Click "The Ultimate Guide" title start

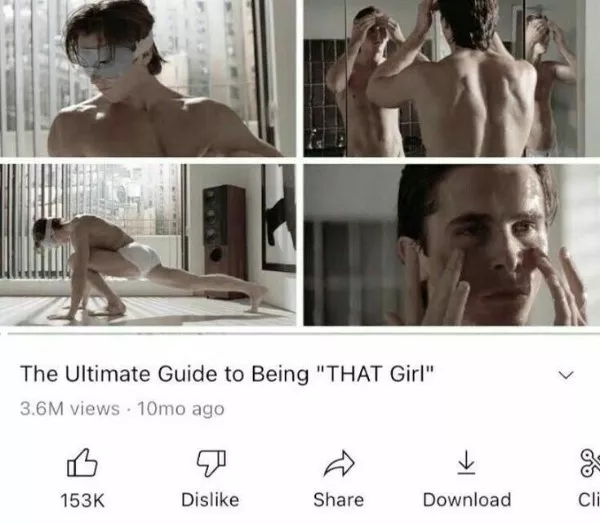point(86,374)
